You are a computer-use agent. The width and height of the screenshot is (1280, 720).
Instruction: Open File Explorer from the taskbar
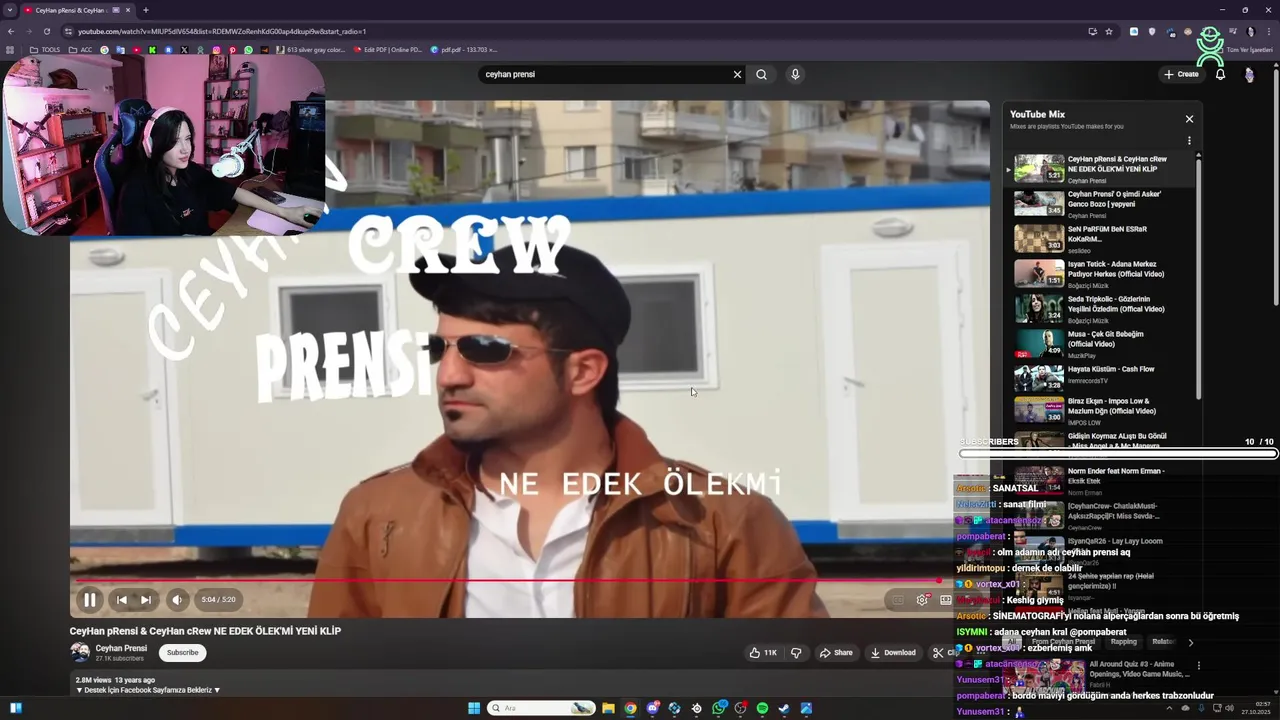pyautogui.click(x=608, y=708)
